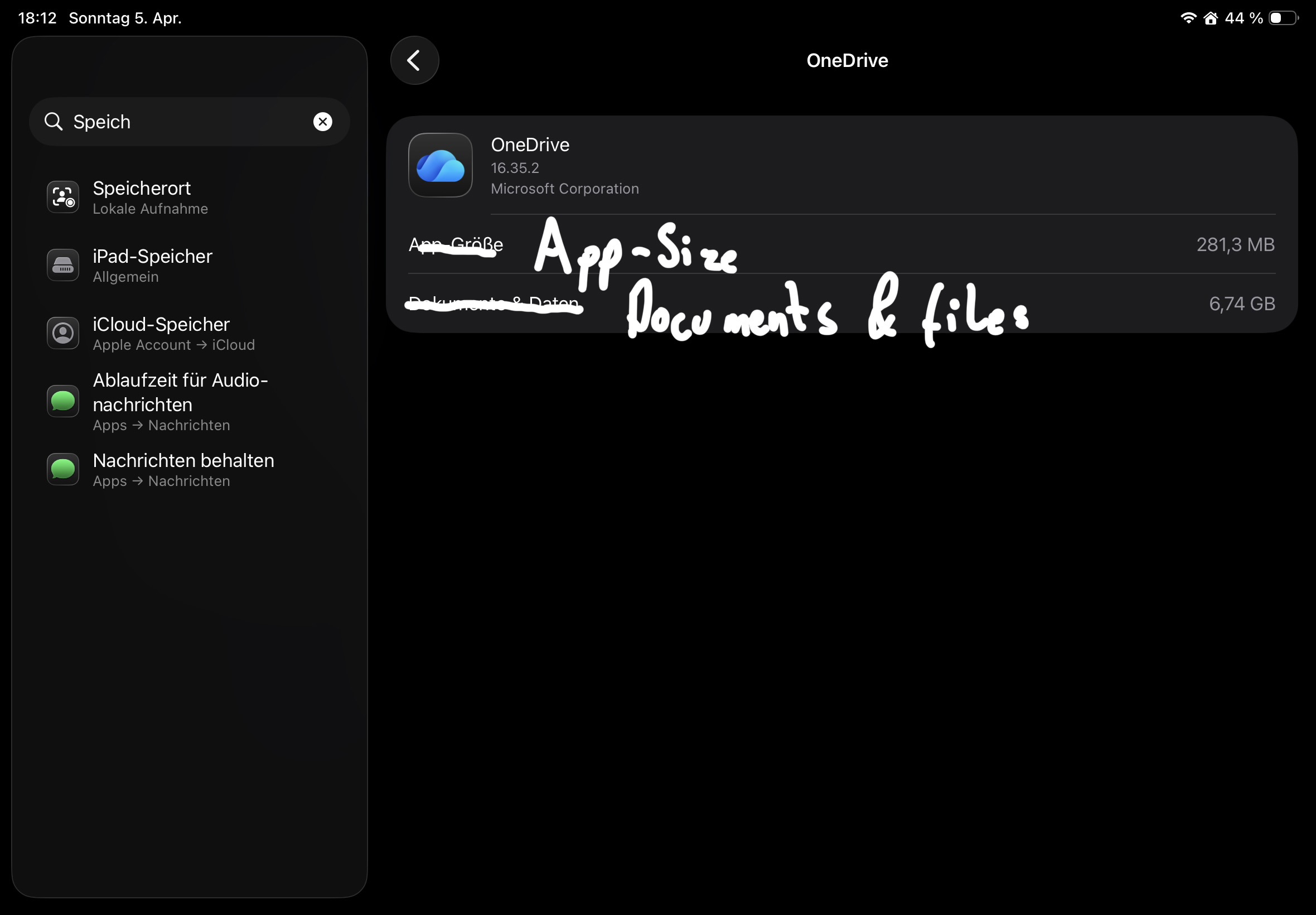Screen dimensions: 1316x915
Task: Click the 44 % battery percentage text
Action: [1244, 18]
